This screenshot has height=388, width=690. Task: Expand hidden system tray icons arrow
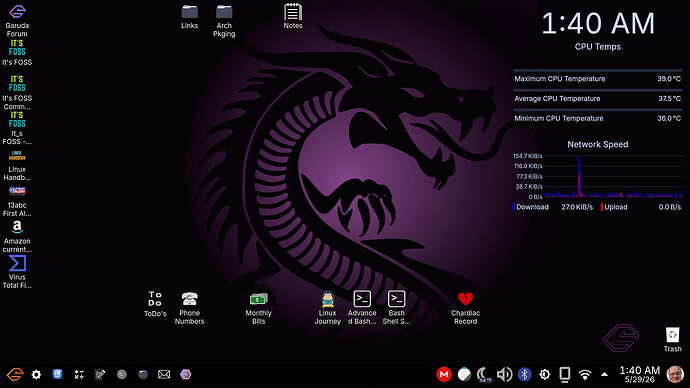[605, 374]
